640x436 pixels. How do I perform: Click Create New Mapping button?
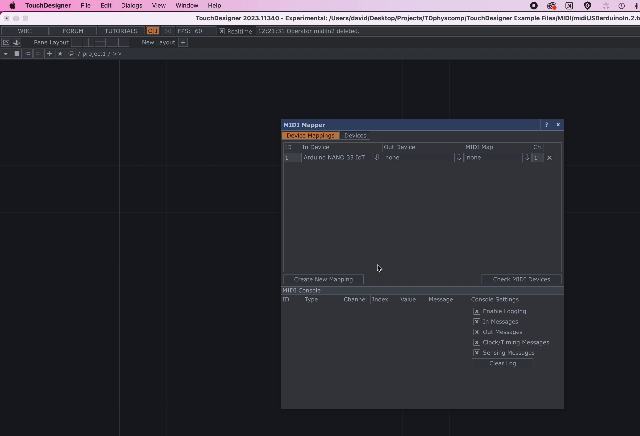click(323, 279)
